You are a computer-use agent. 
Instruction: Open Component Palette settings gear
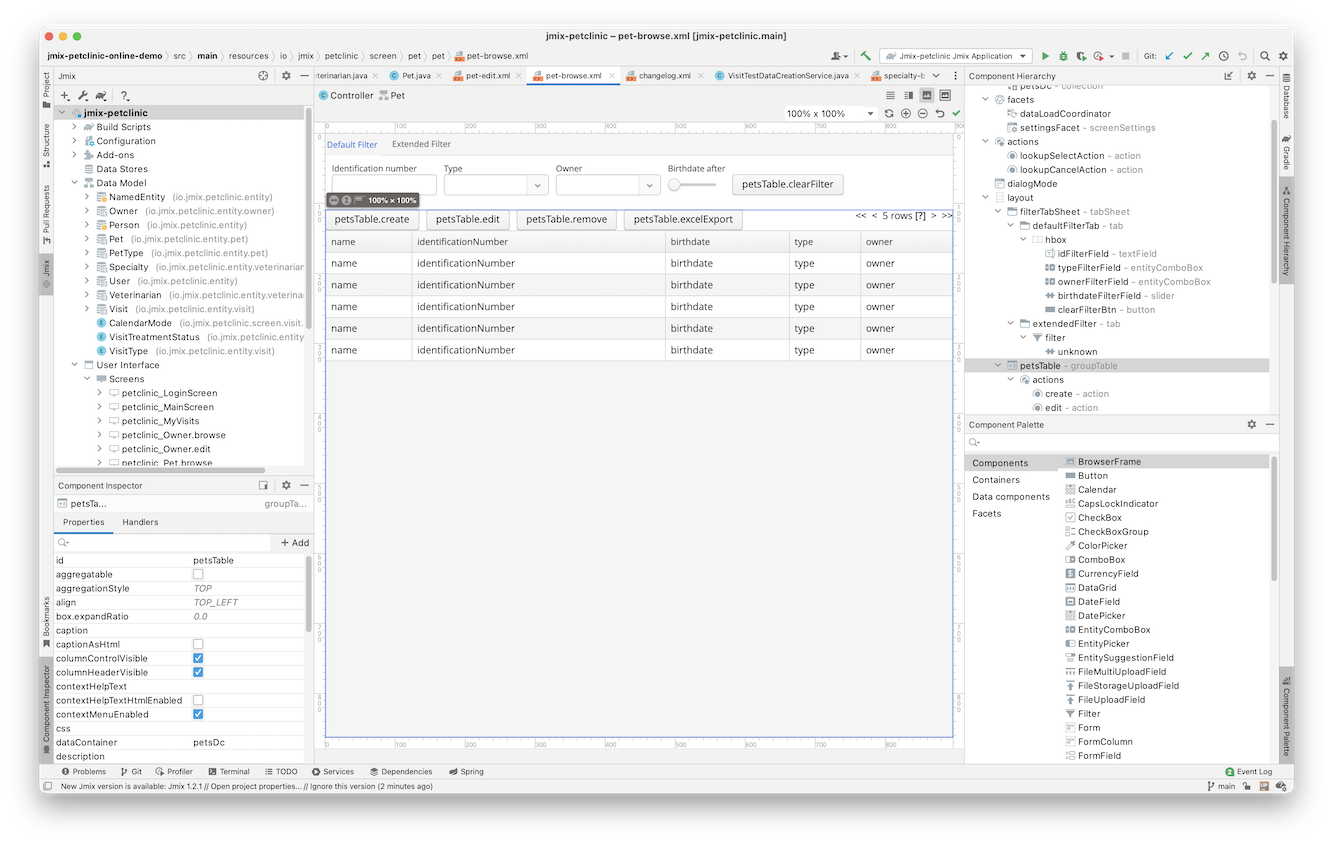point(1251,425)
